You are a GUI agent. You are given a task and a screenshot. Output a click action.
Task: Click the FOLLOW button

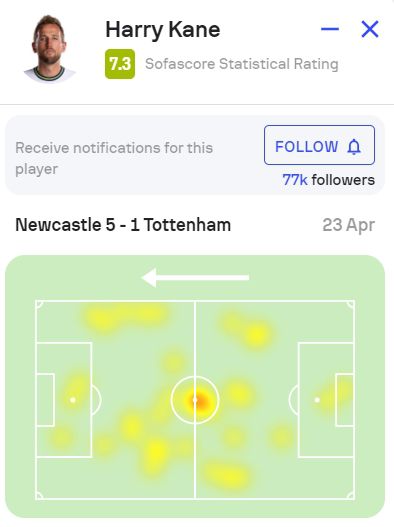319,145
